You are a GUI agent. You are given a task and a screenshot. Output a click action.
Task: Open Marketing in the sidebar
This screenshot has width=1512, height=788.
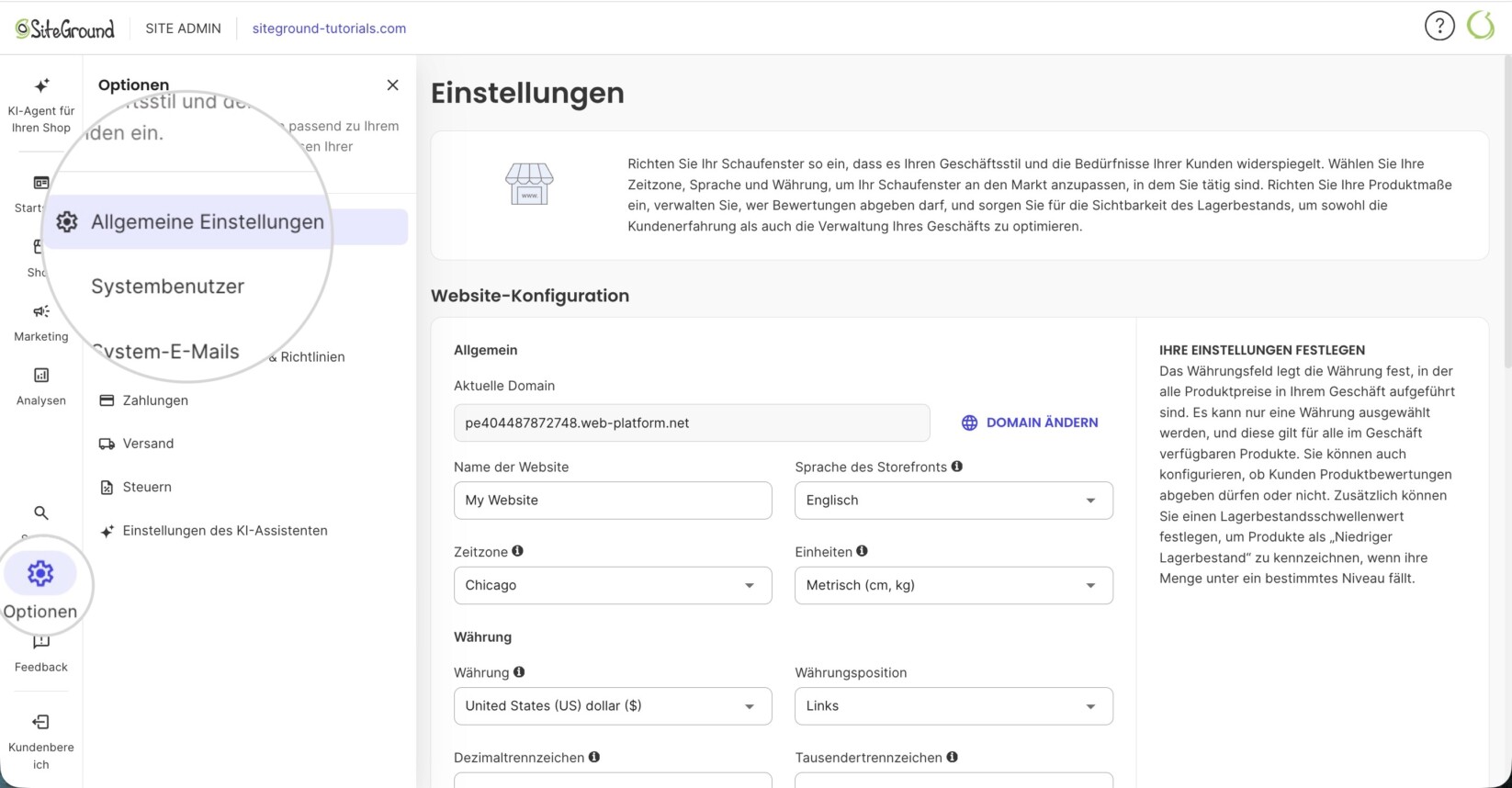coord(41,323)
